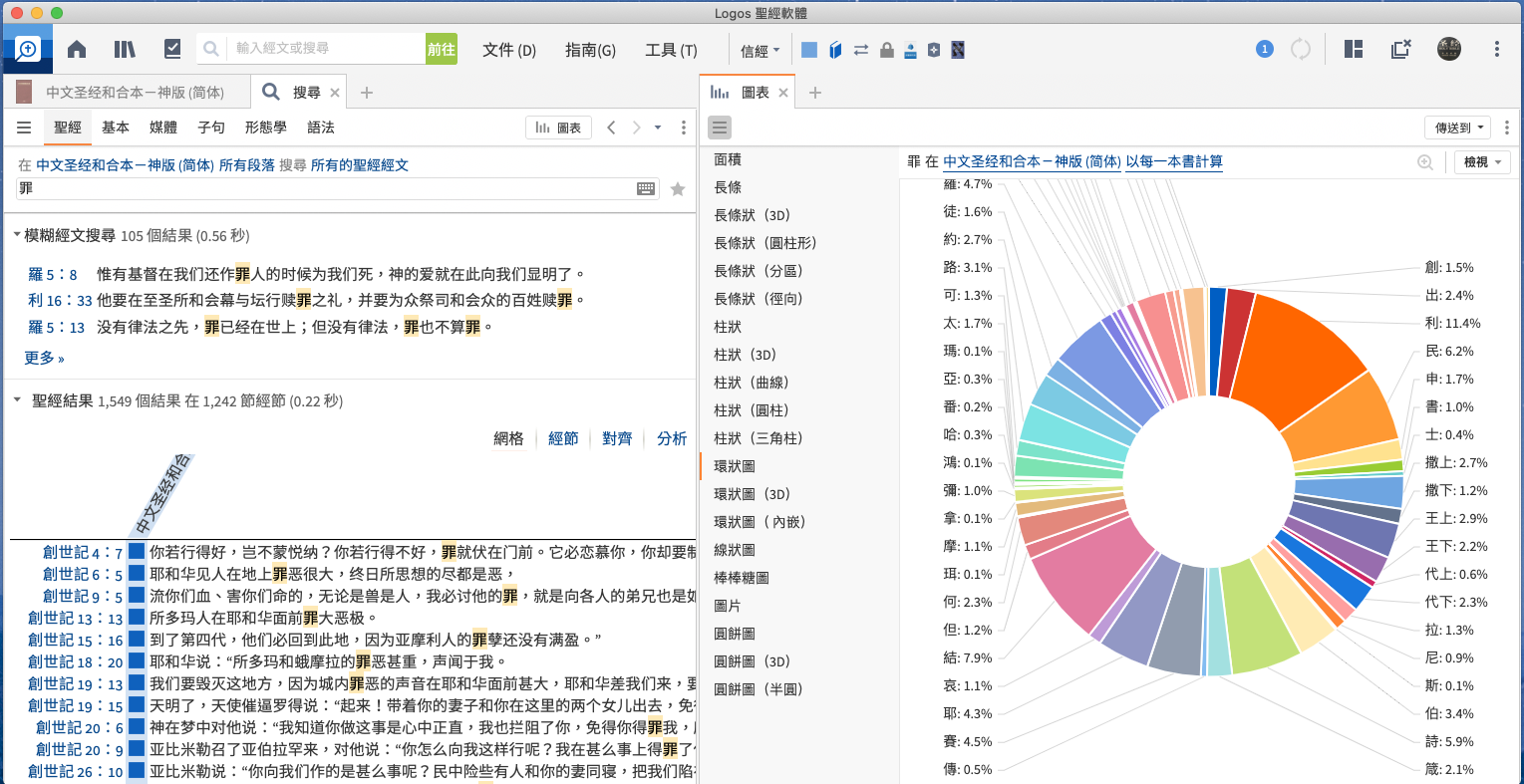The image size is (1524, 784).
Task: Go to the Home page icon
Action: [77, 49]
